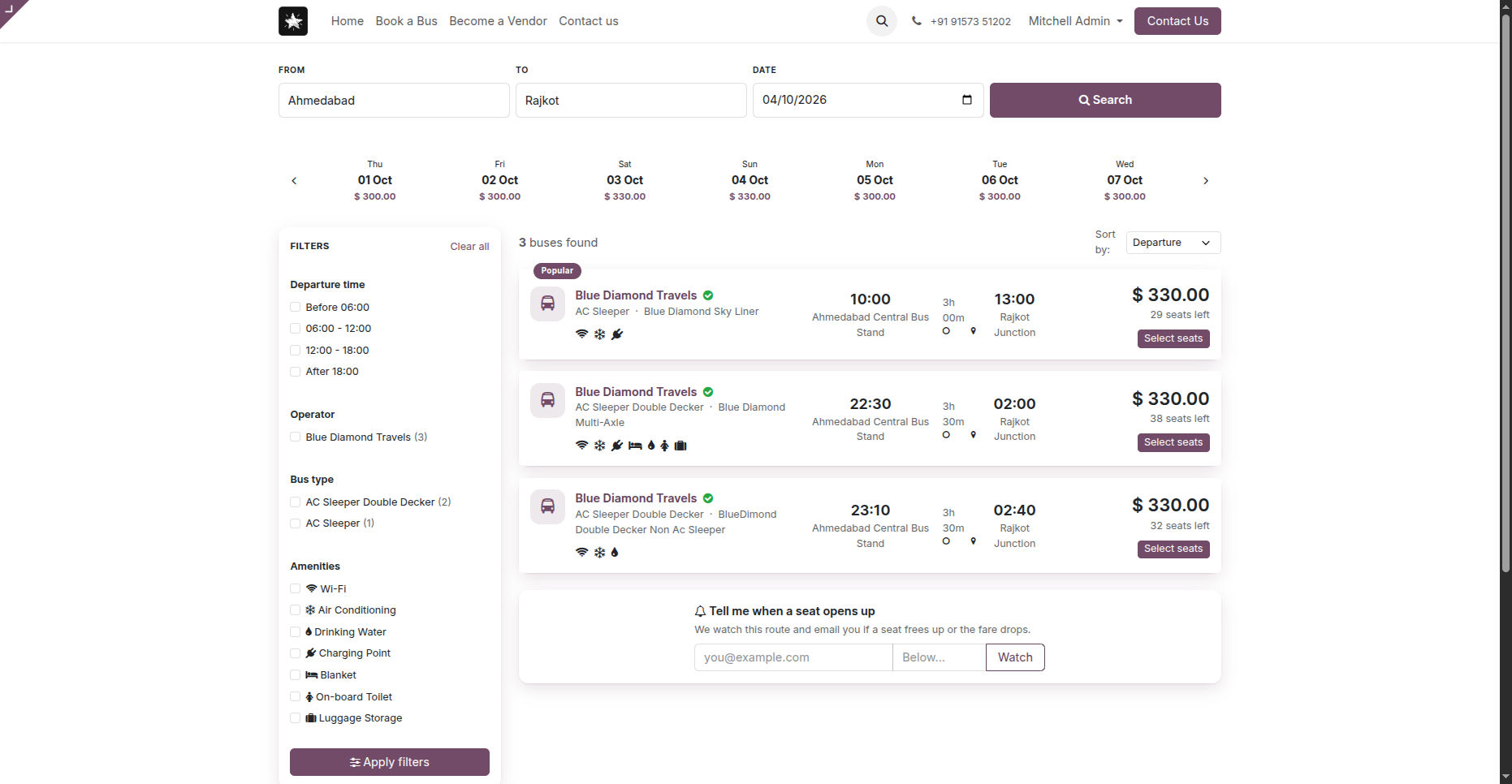Select the Wed 07 Oct date tab
This screenshot has width=1512, height=784.
pos(1125,180)
